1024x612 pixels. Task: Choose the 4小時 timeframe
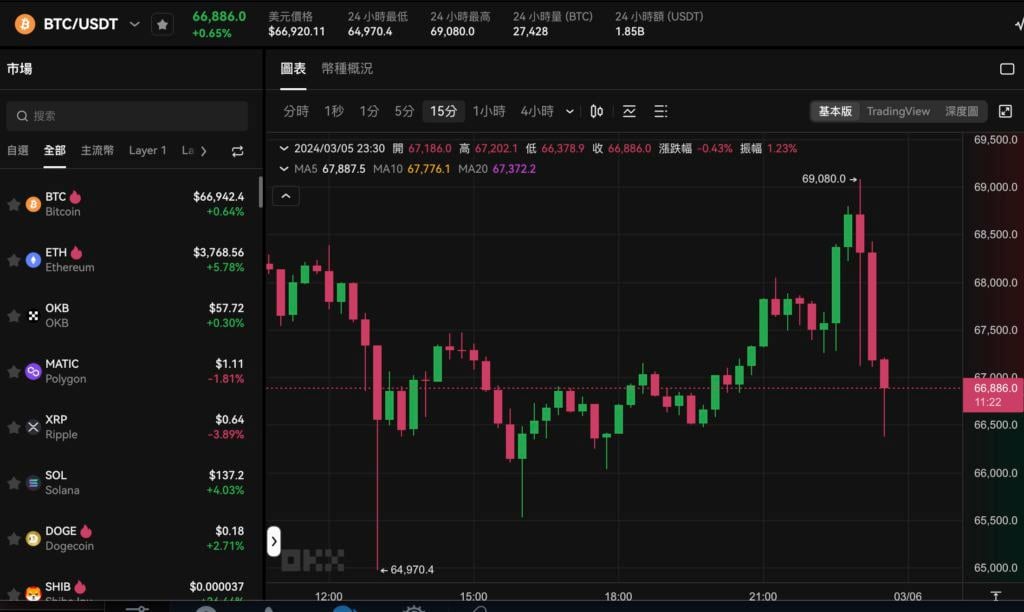click(537, 112)
